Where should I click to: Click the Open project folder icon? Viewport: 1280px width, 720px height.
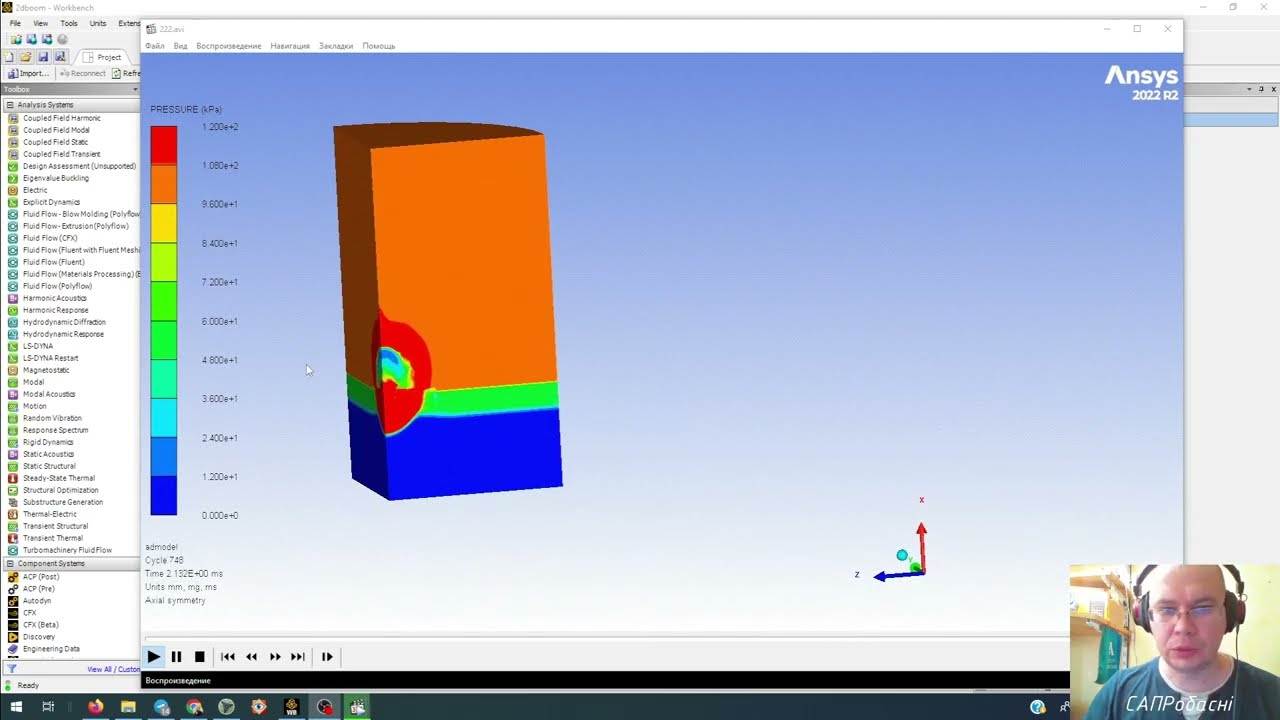[26, 57]
